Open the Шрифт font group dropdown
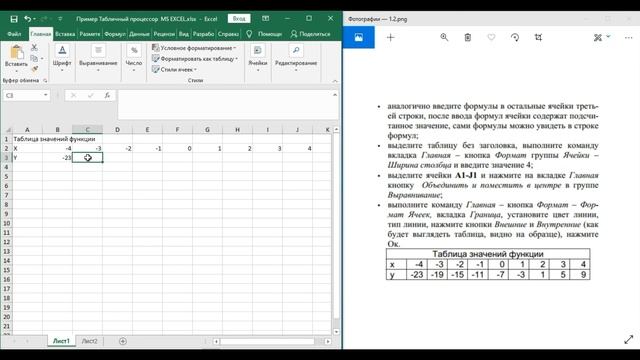The image size is (640, 360). pos(62,58)
